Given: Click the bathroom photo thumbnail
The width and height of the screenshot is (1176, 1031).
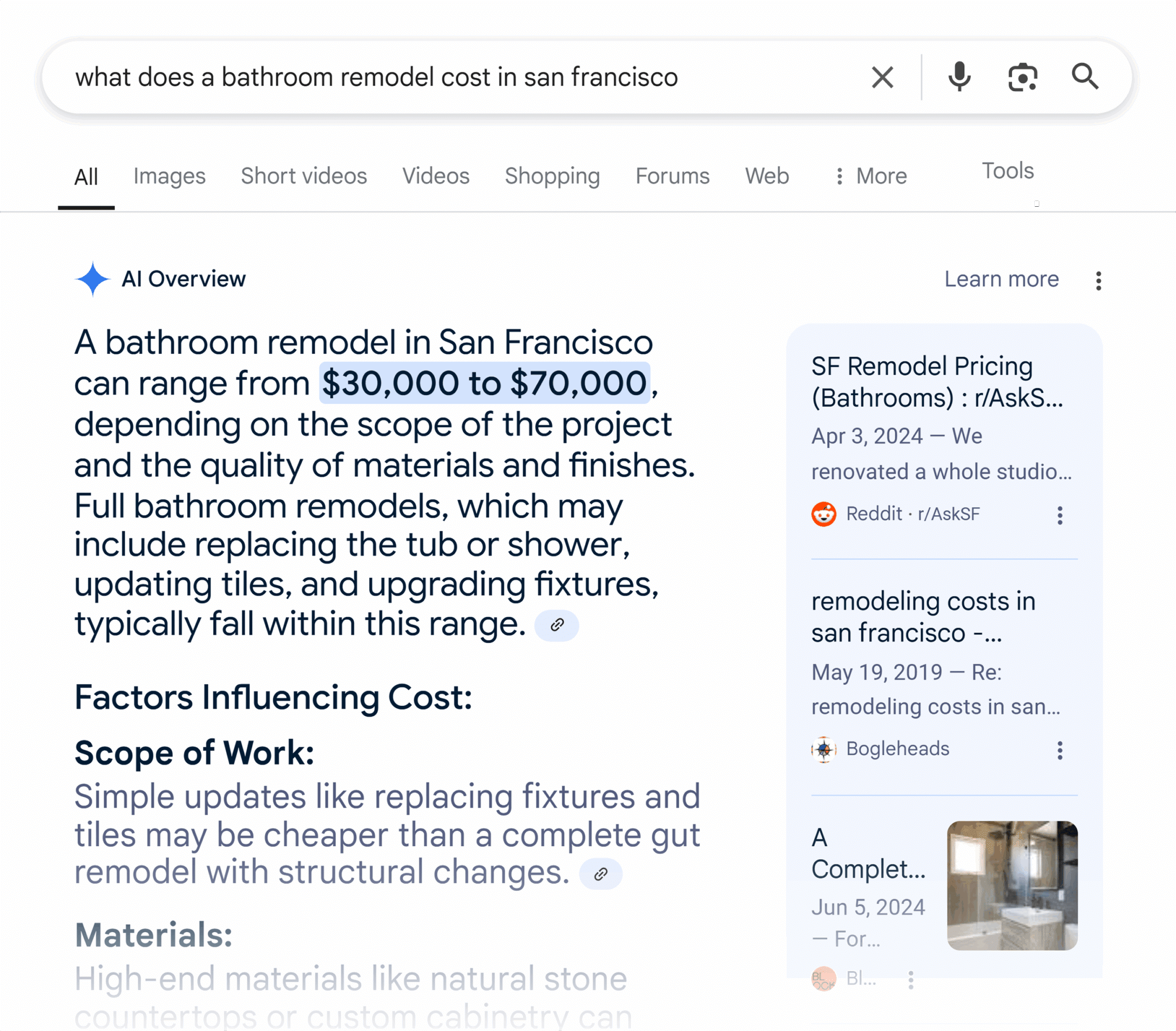Looking at the screenshot, I should click(x=1012, y=886).
